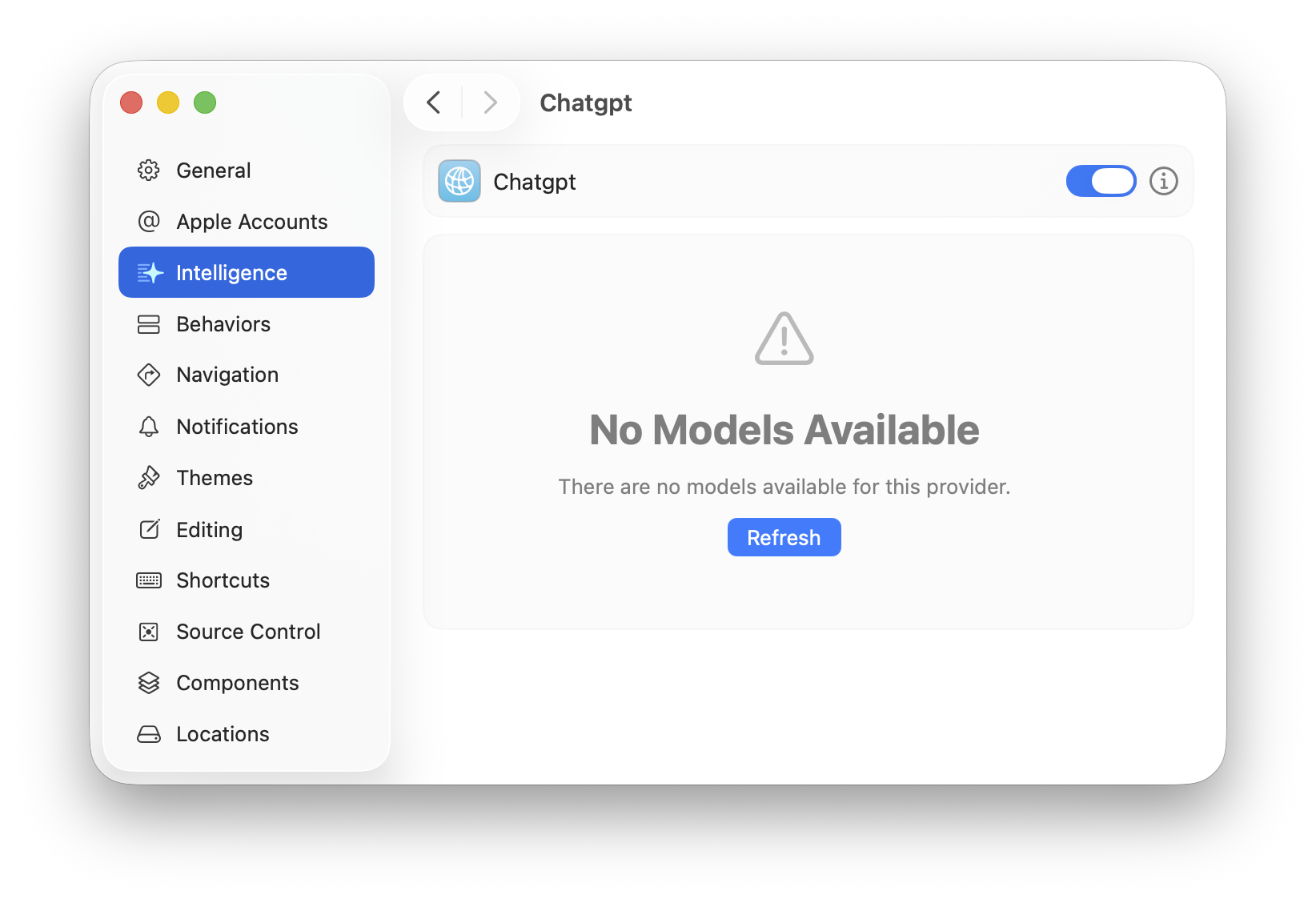
Task: Click the Chatgpt globe provider icon
Action: point(459,182)
